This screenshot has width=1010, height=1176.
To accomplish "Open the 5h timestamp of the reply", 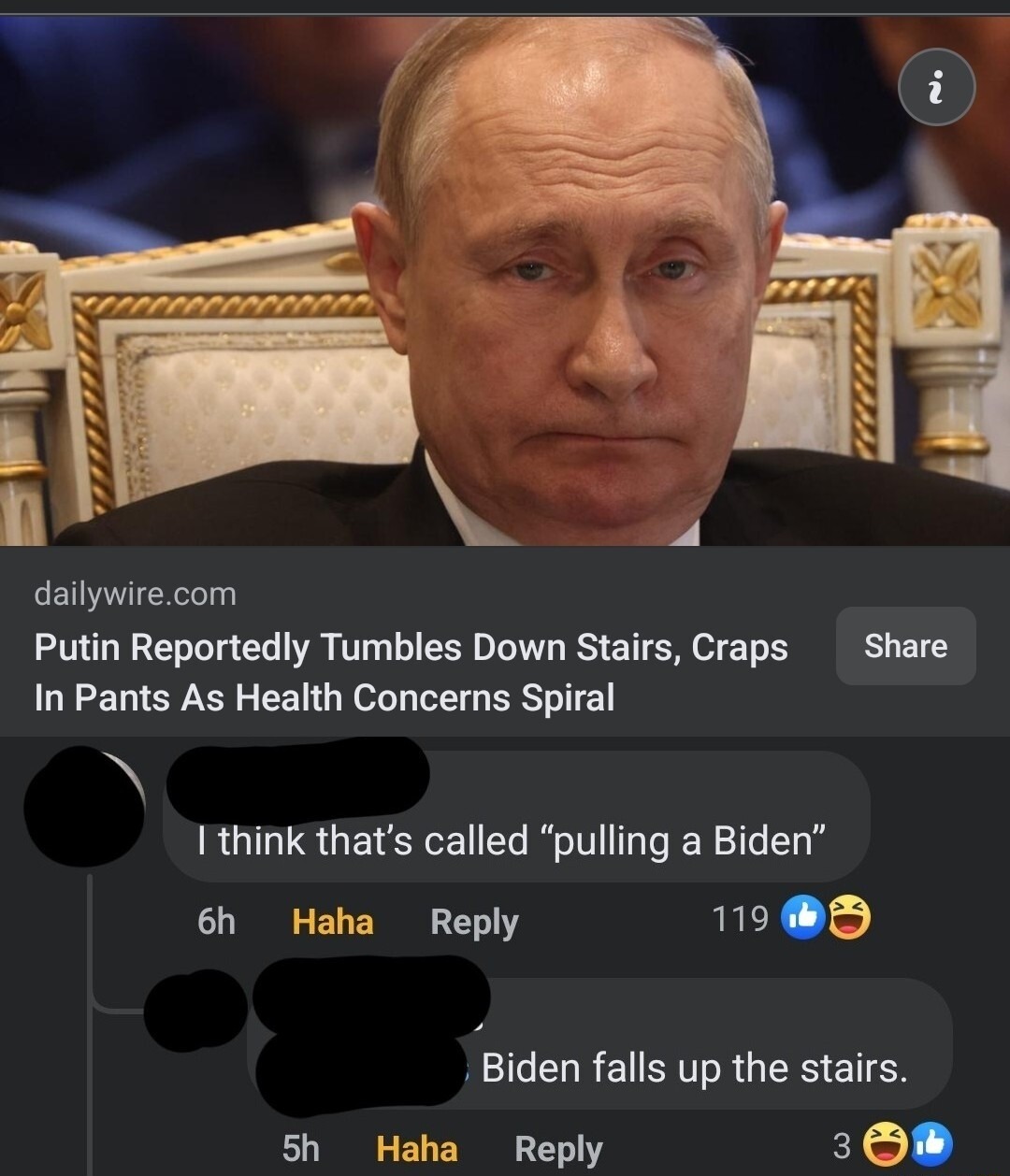I will pyautogui.click(x=300, y=1149).
